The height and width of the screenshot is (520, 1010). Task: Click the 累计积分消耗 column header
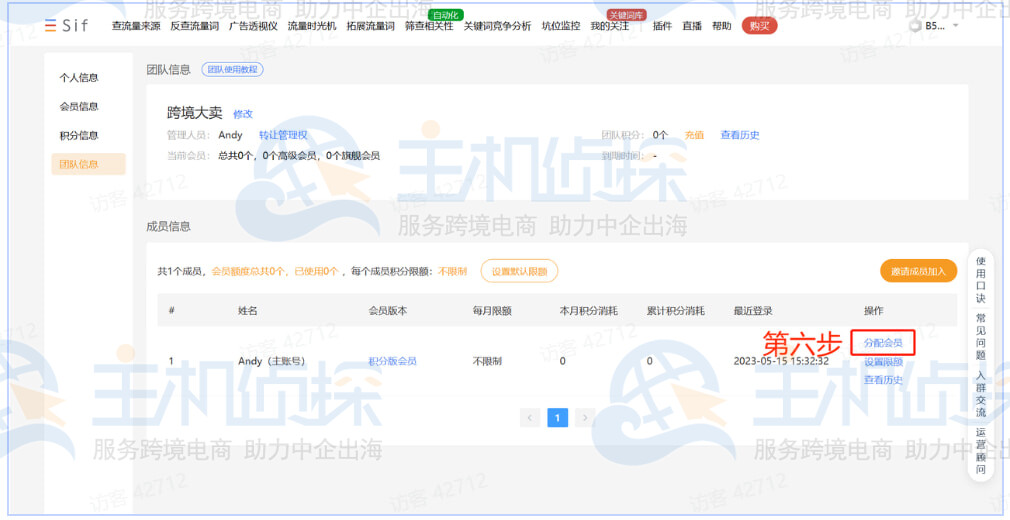point(676,311)
